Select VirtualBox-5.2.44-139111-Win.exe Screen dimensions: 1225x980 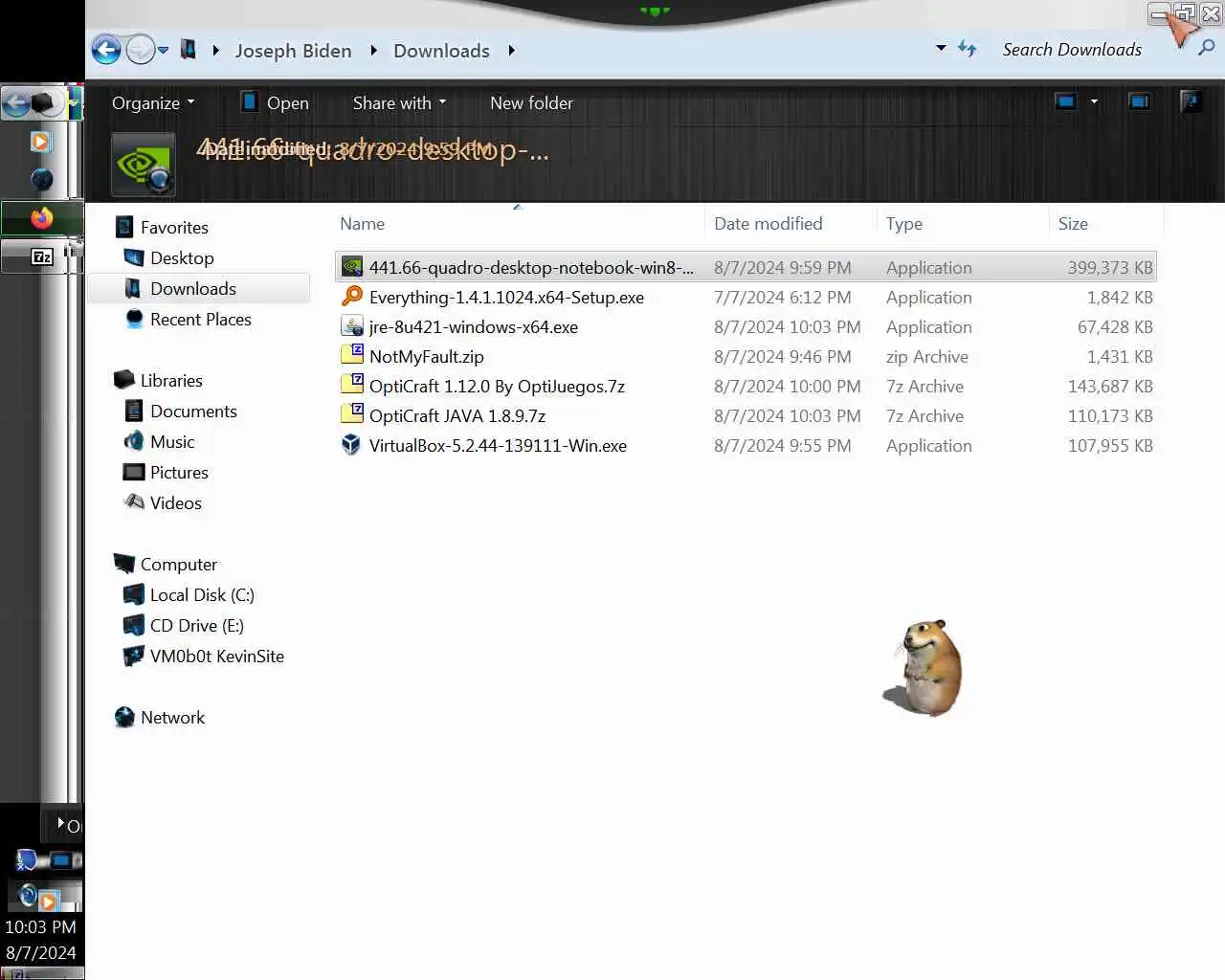746,445
